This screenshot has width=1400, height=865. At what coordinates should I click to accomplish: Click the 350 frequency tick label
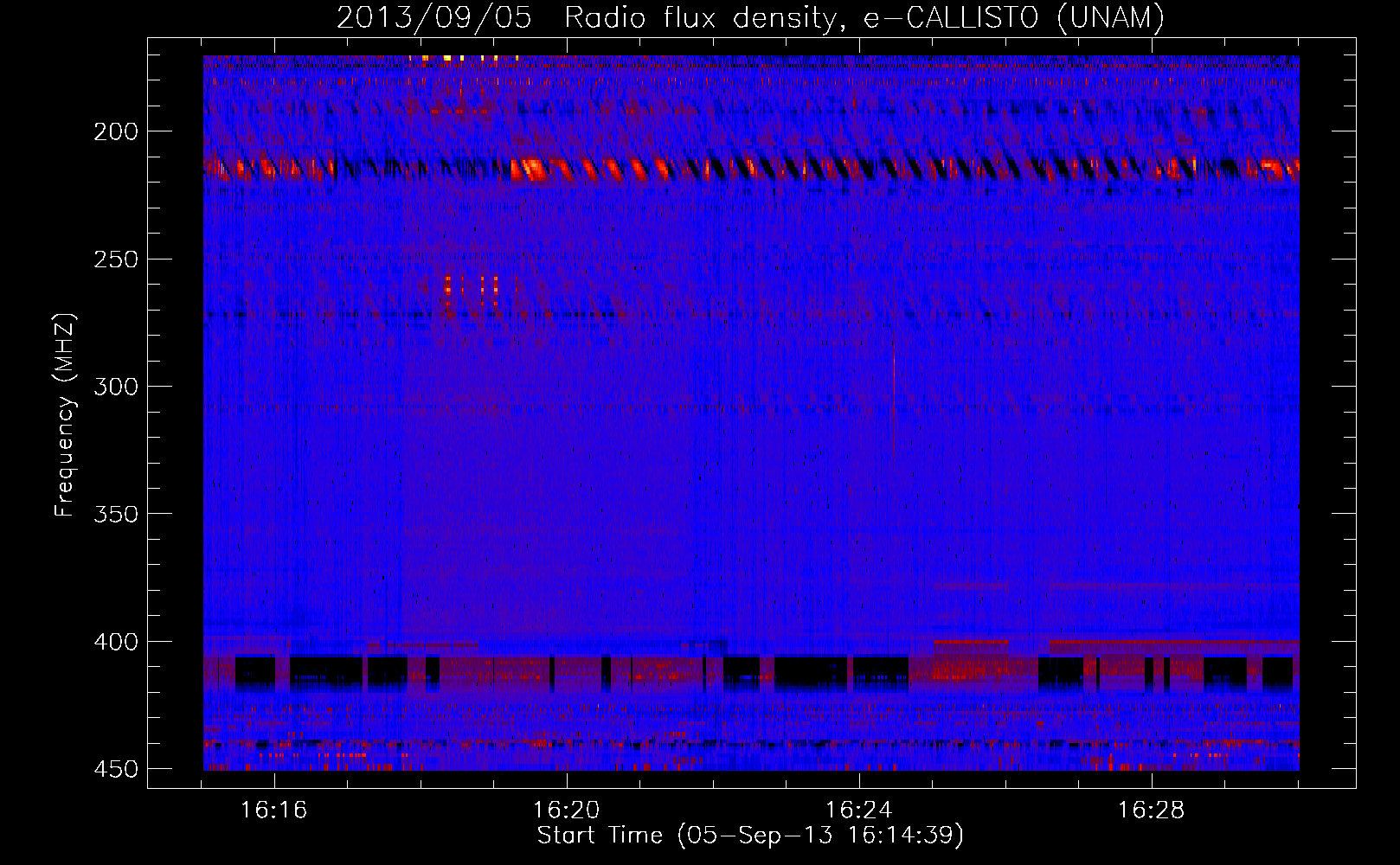point(116,514)
